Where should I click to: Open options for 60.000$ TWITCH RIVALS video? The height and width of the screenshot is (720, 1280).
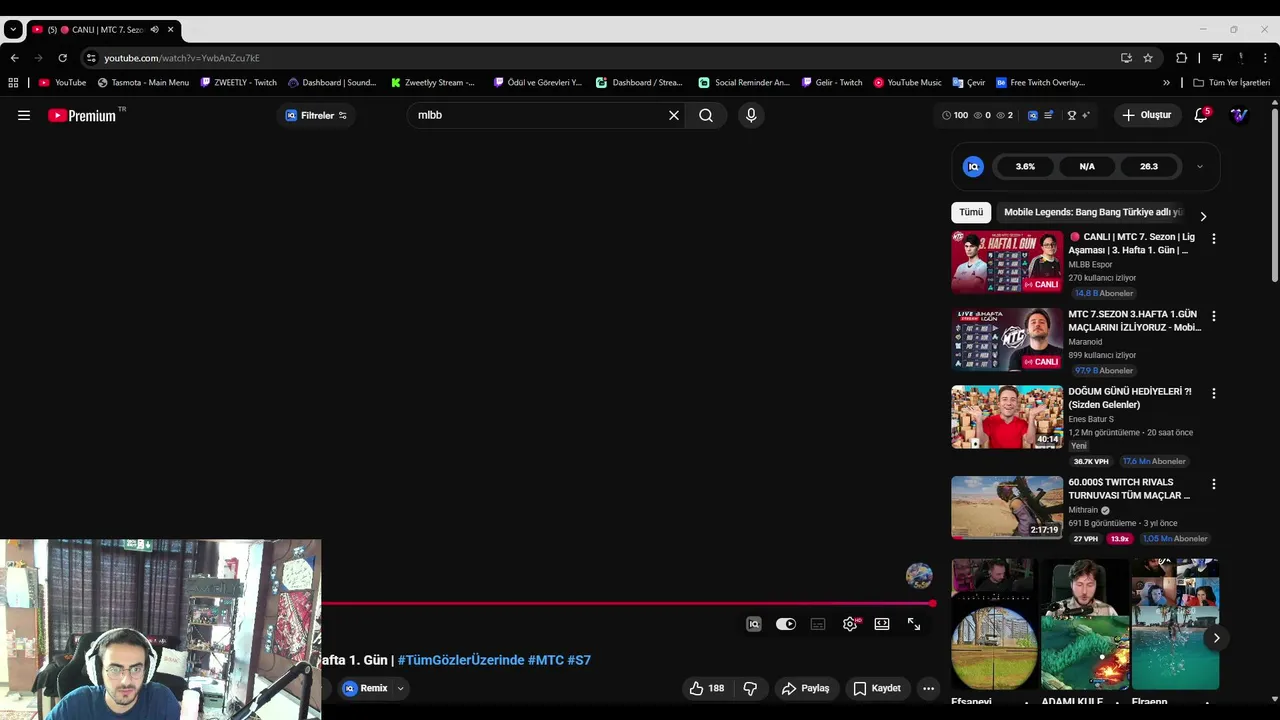coord(1214,484)
